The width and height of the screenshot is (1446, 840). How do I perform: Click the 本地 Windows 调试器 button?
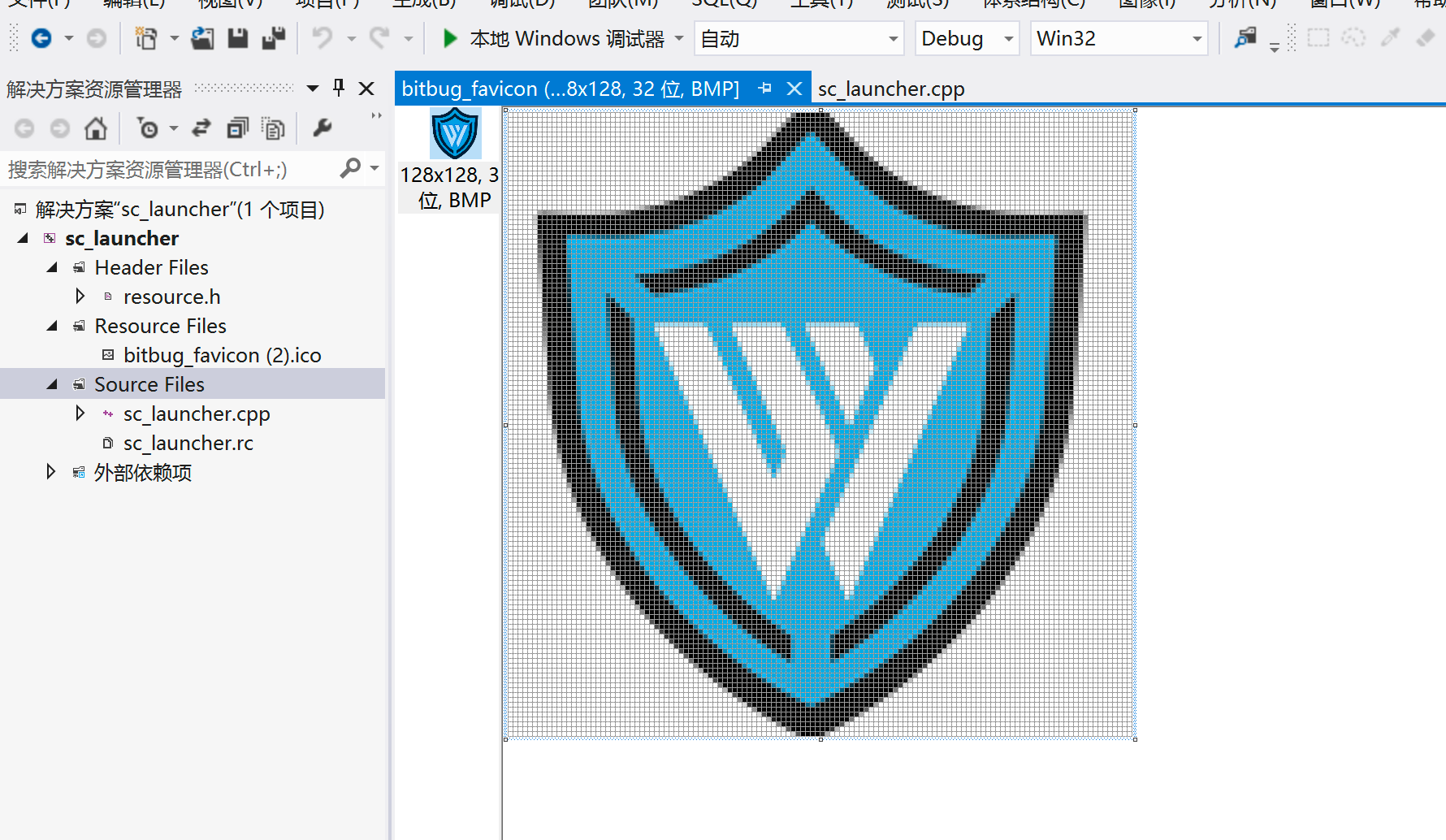566,38
